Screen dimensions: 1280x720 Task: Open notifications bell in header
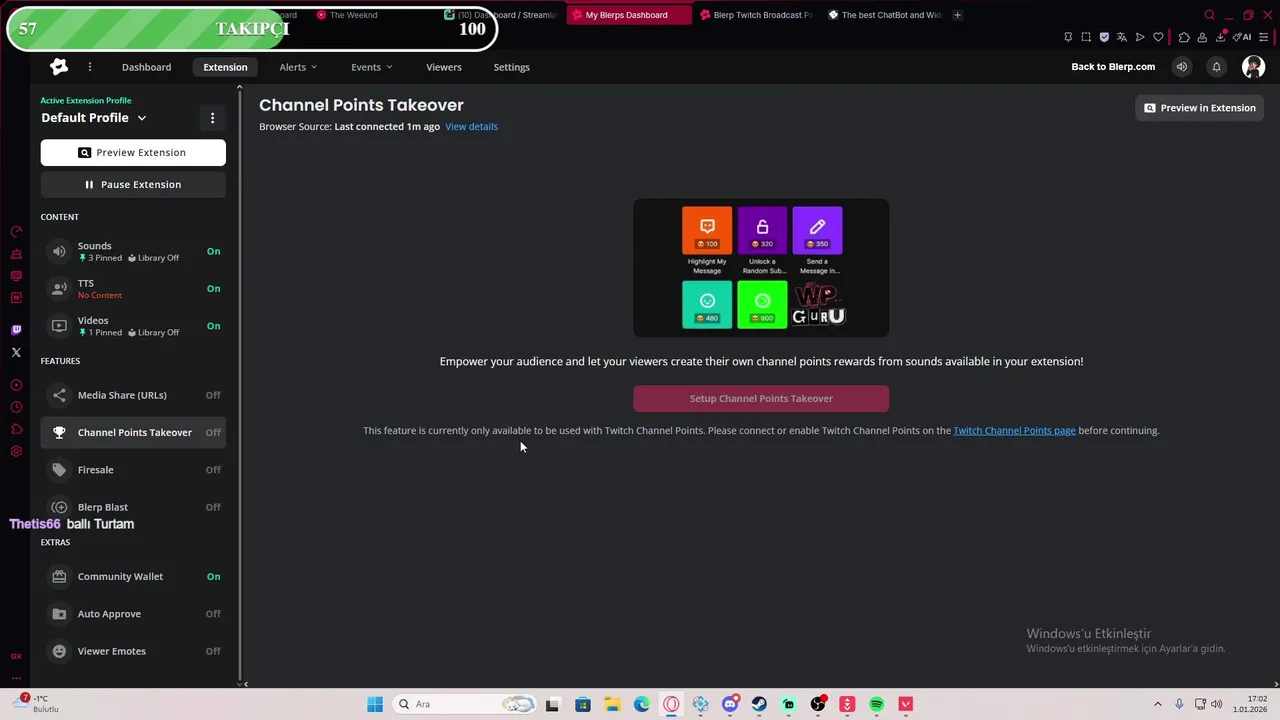coord(1216,67)
